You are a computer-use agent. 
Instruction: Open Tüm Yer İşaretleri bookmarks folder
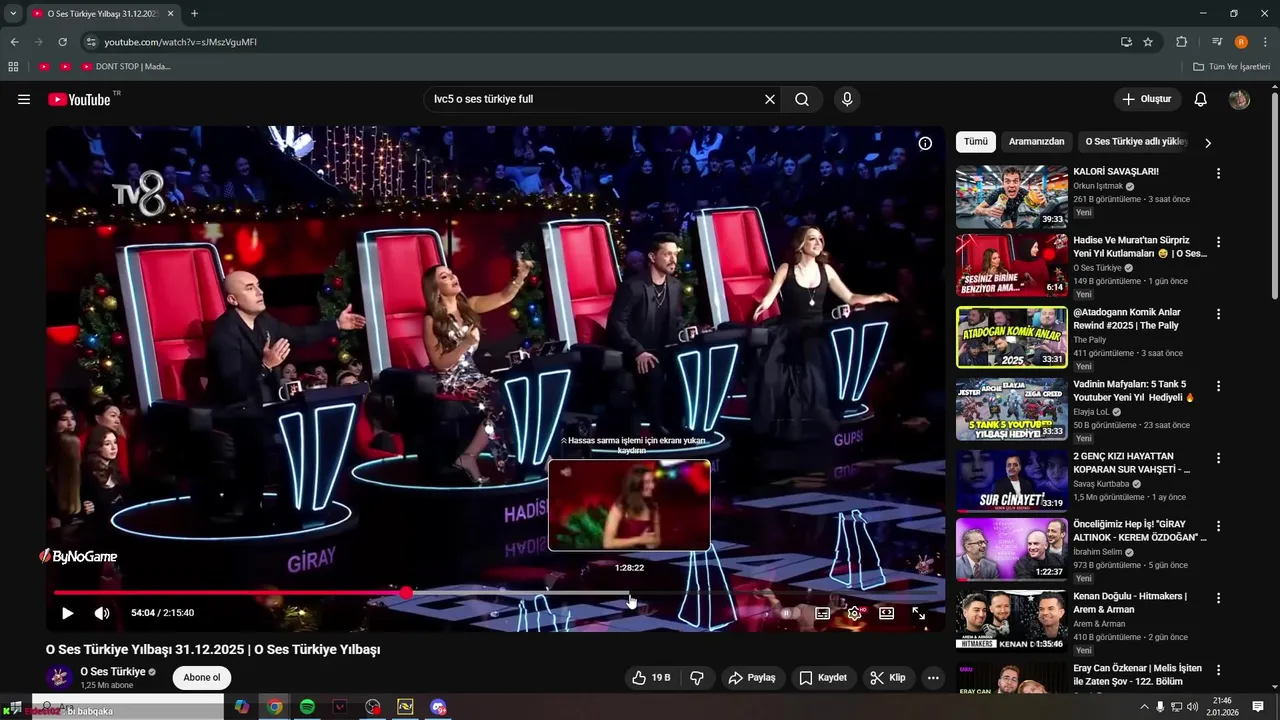coord(1231,66)
